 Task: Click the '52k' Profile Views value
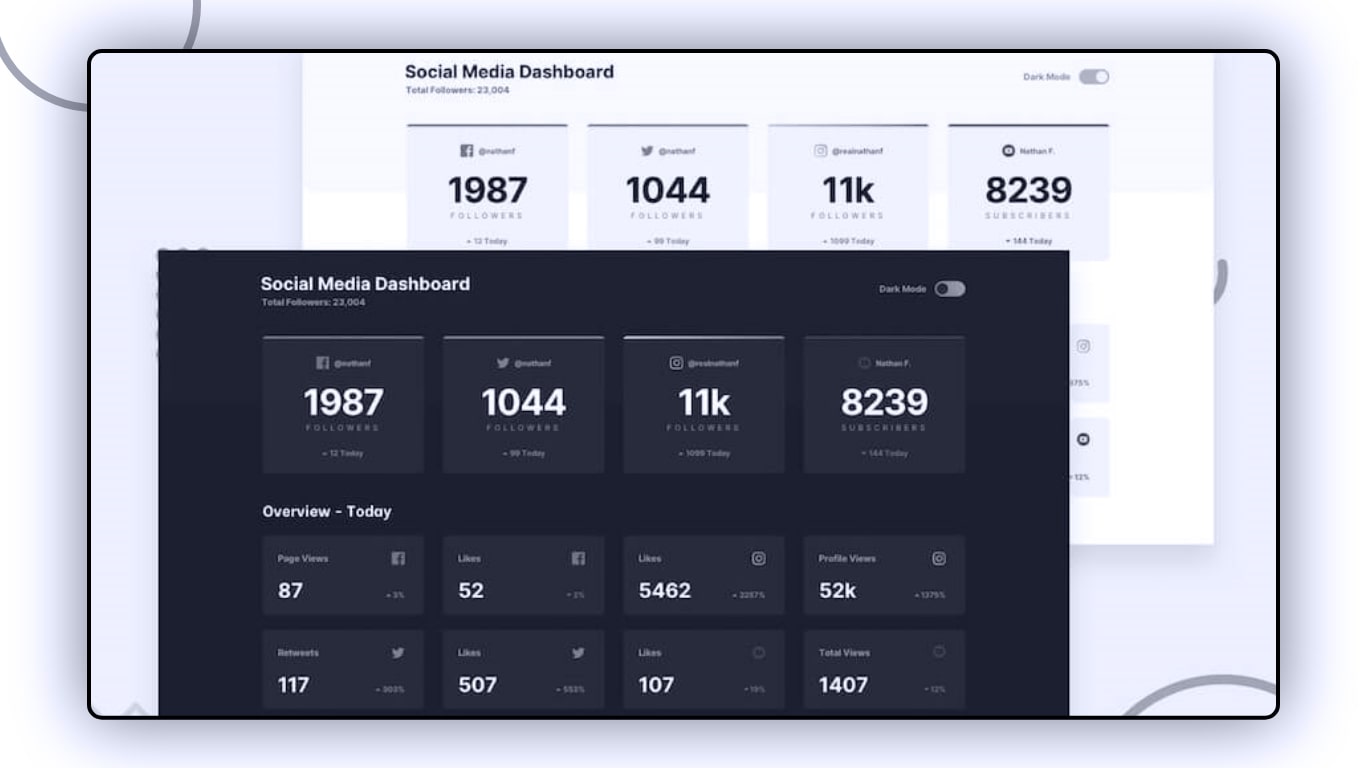(838, 591)
